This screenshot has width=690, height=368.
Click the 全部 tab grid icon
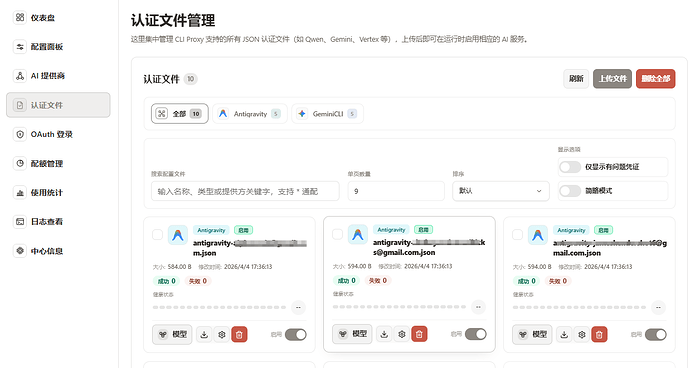161,114
